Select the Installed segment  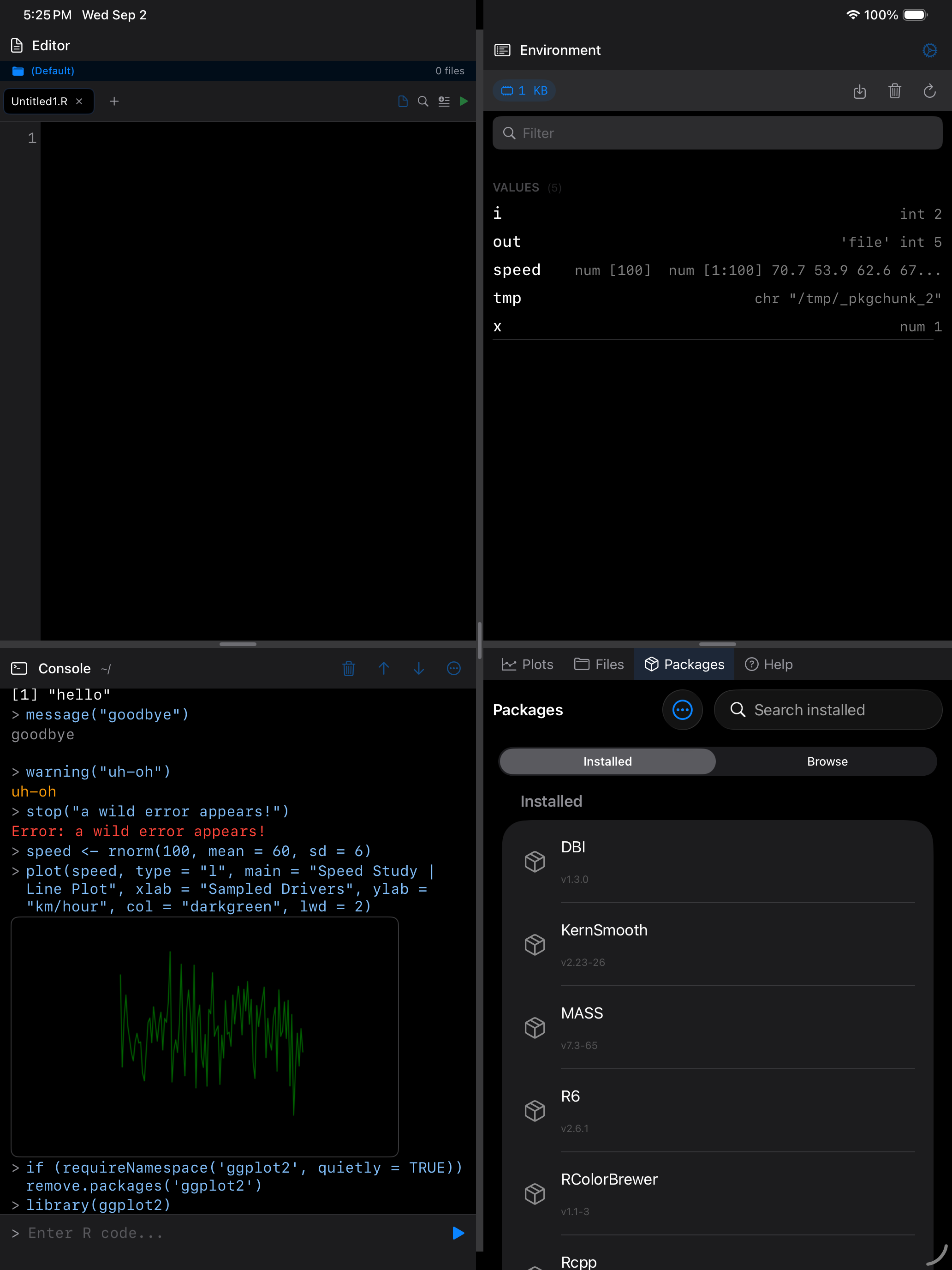[608, 761]
